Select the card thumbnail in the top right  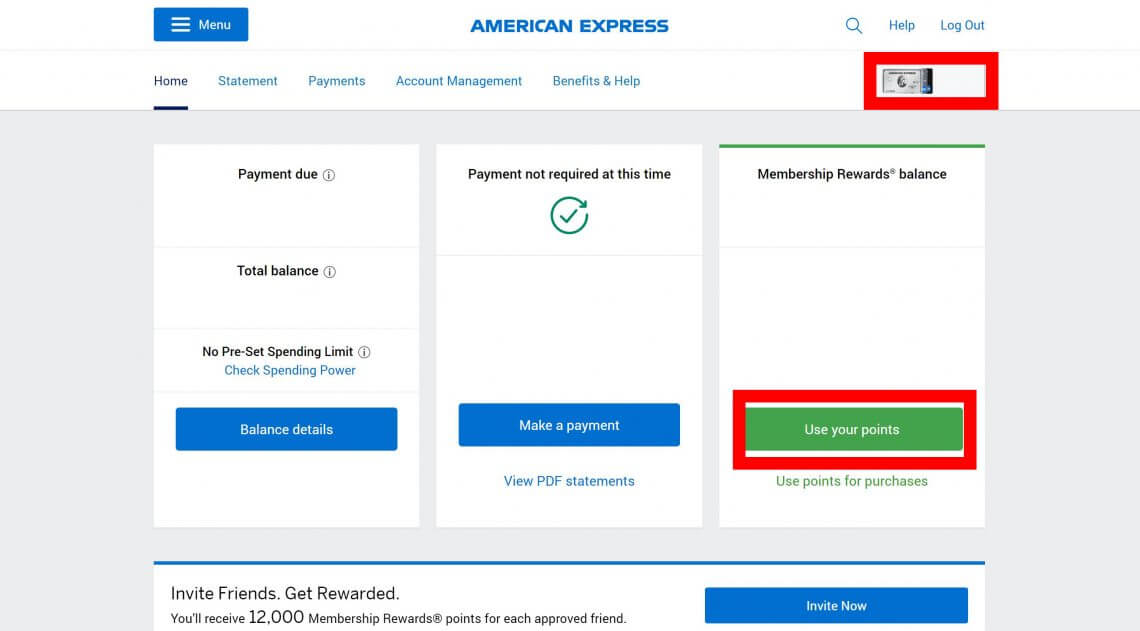click(929, 81)
